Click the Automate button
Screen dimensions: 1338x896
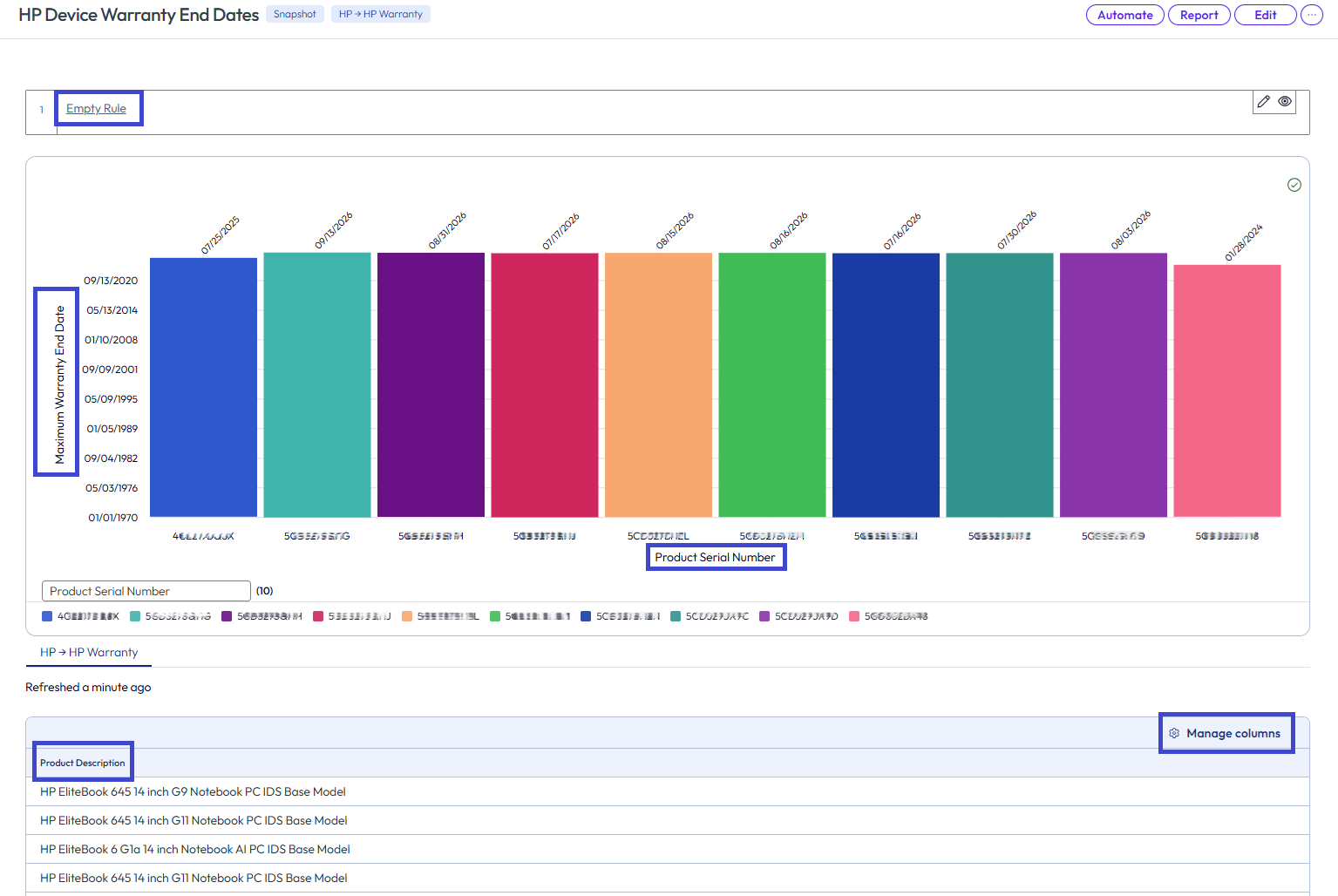[1125, 15]
